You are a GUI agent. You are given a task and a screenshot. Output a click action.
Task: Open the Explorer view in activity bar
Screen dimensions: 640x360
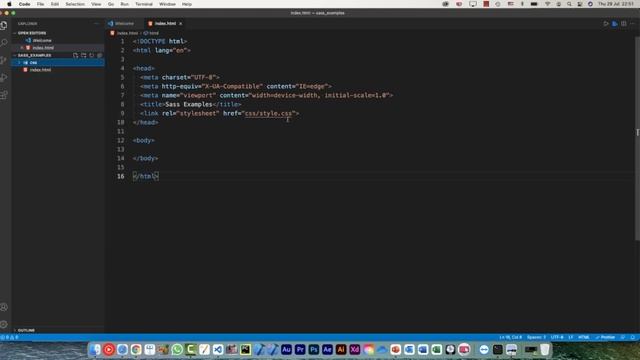(x=4, y=25)
